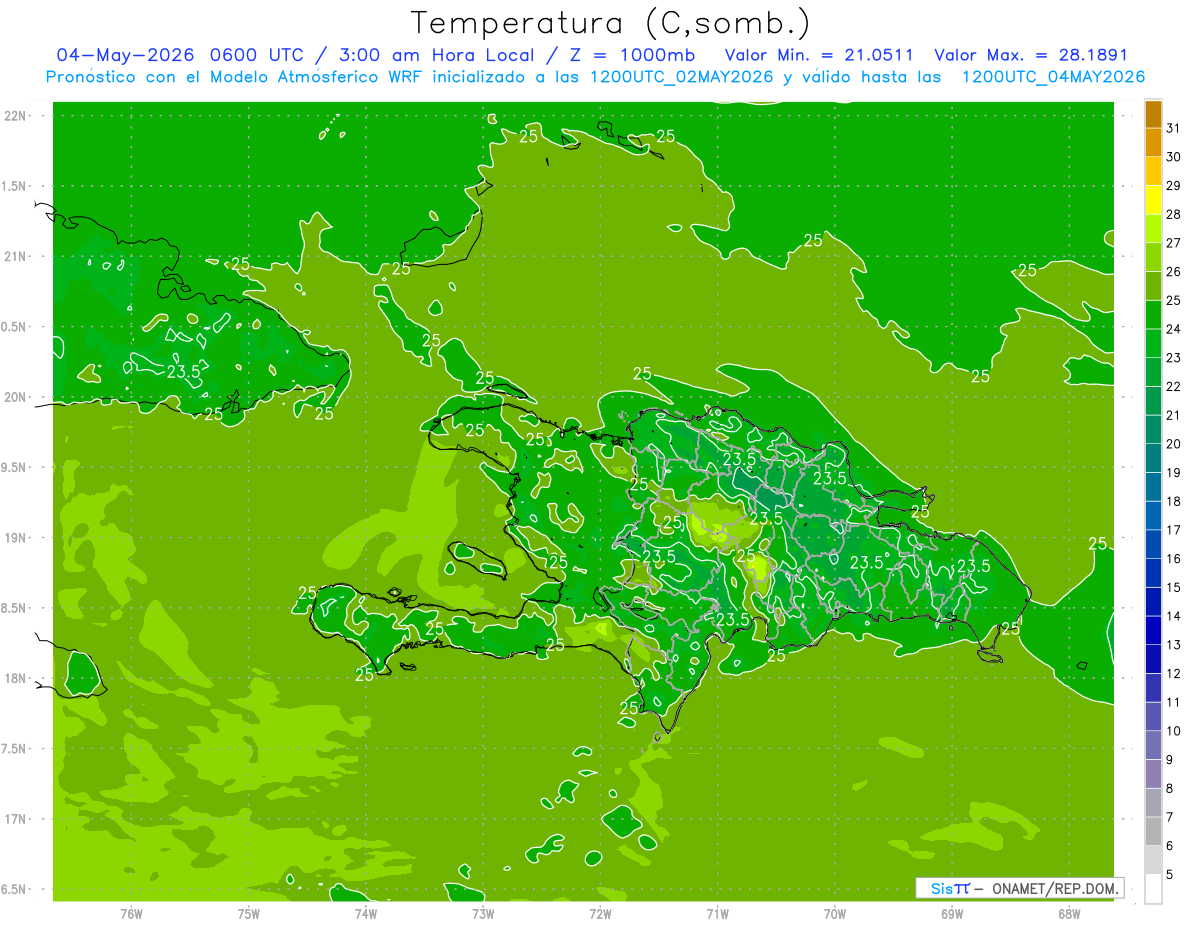
Task: Click the 68W longitude axis label
Action: click(1069, 913)
